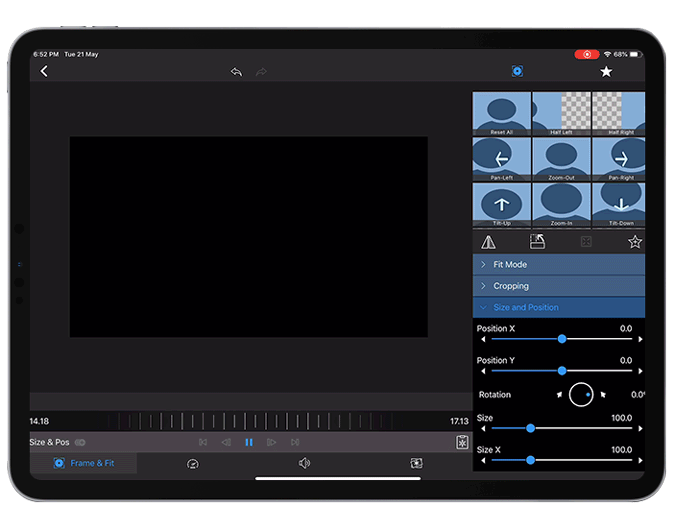Decrease Size with left arrow

tap(483, 428)
